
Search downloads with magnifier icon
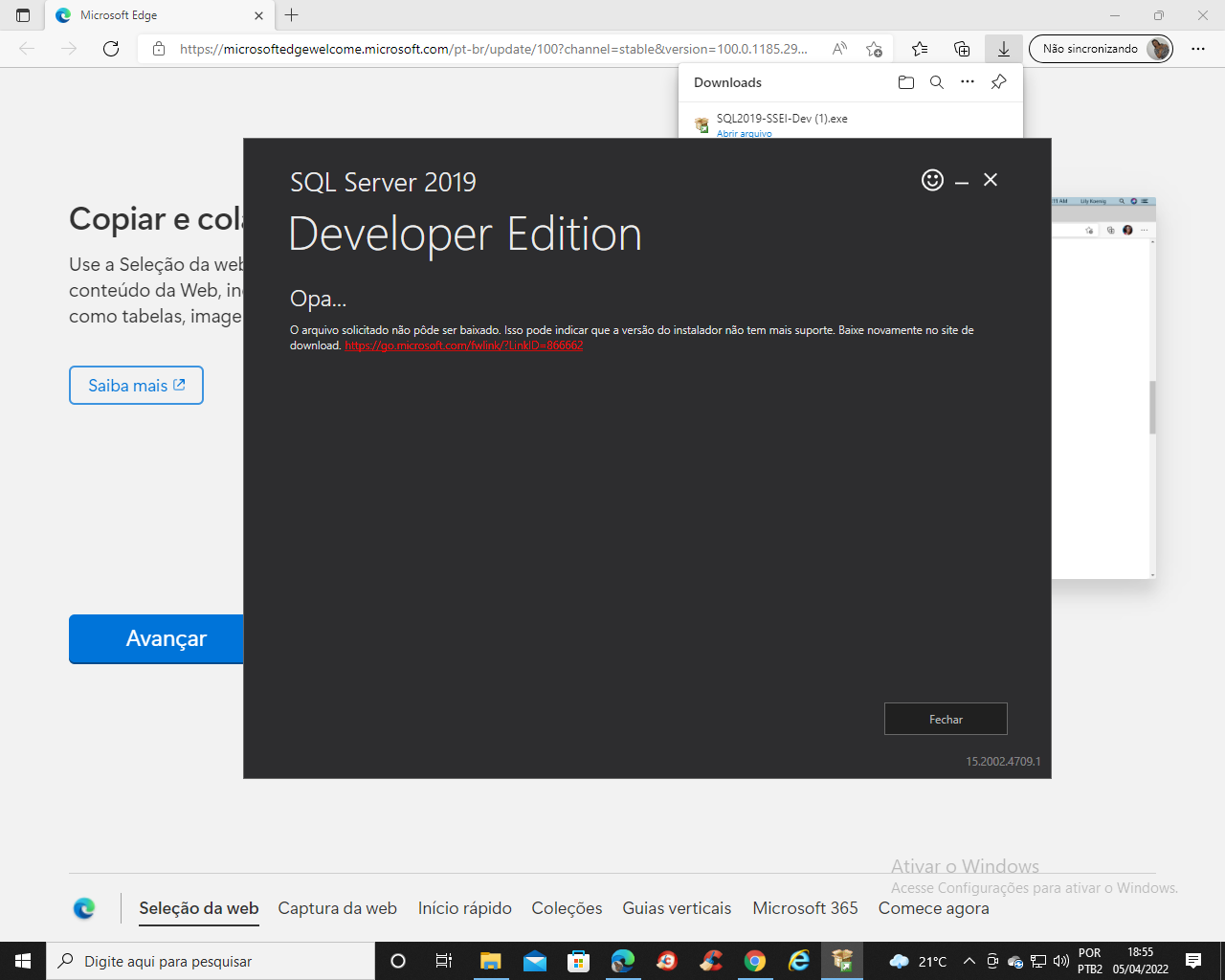937,82
